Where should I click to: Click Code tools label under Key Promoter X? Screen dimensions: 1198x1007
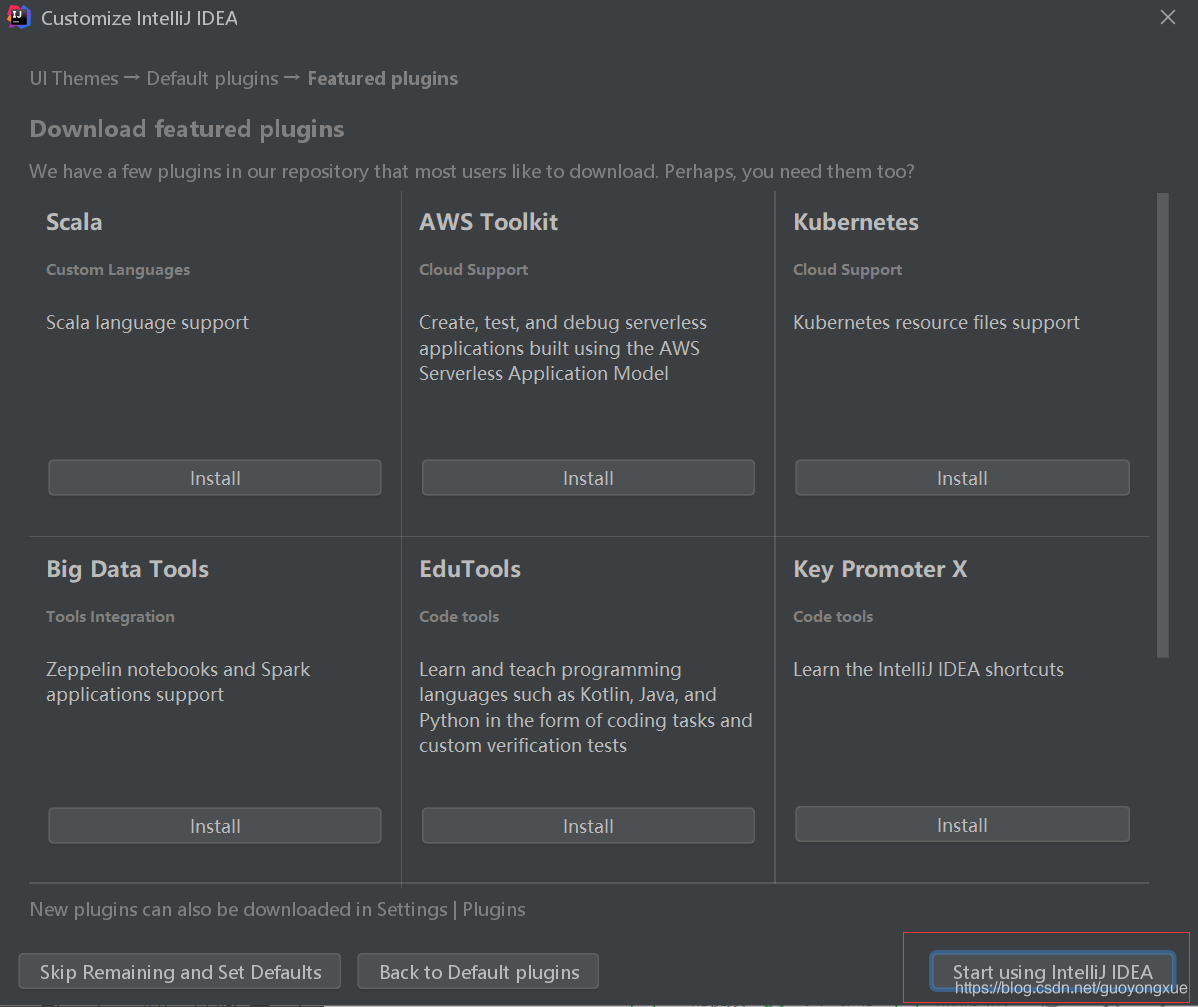click(x=833, y=617)
